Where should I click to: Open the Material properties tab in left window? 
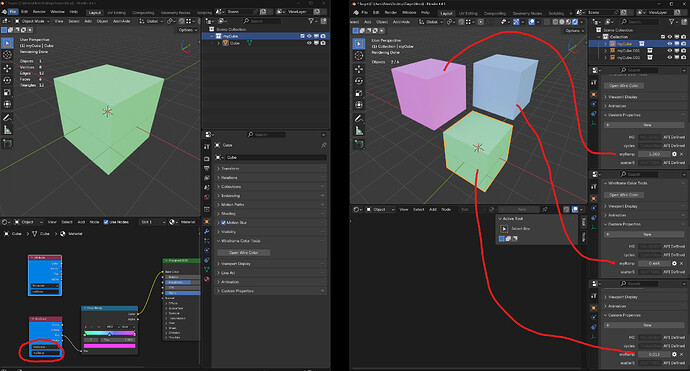coord(207,279)
